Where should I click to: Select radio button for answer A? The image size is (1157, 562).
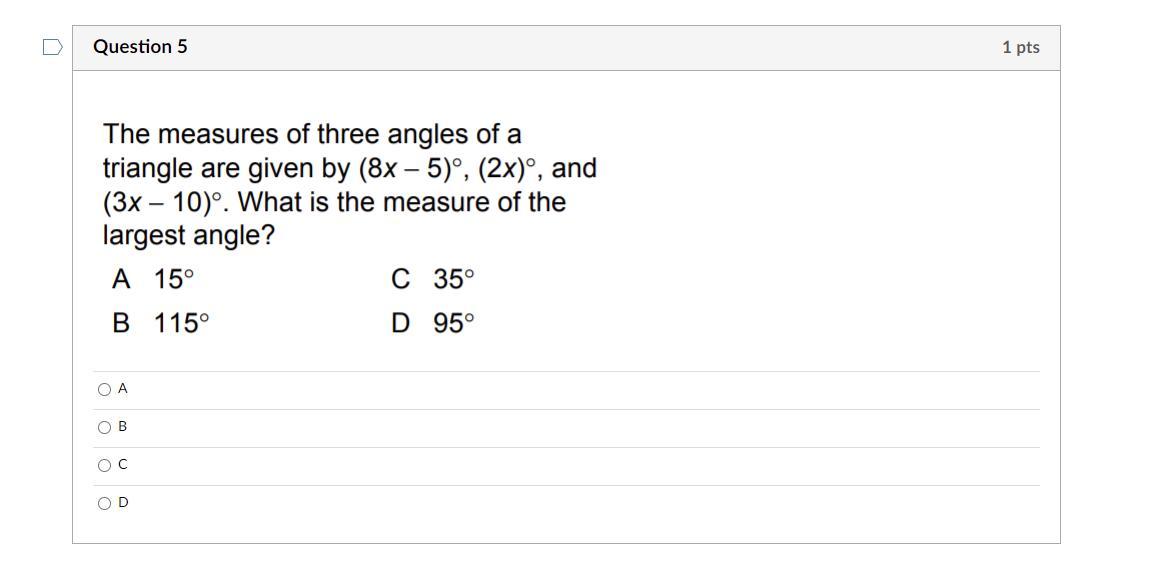click(x=104, y=390)
